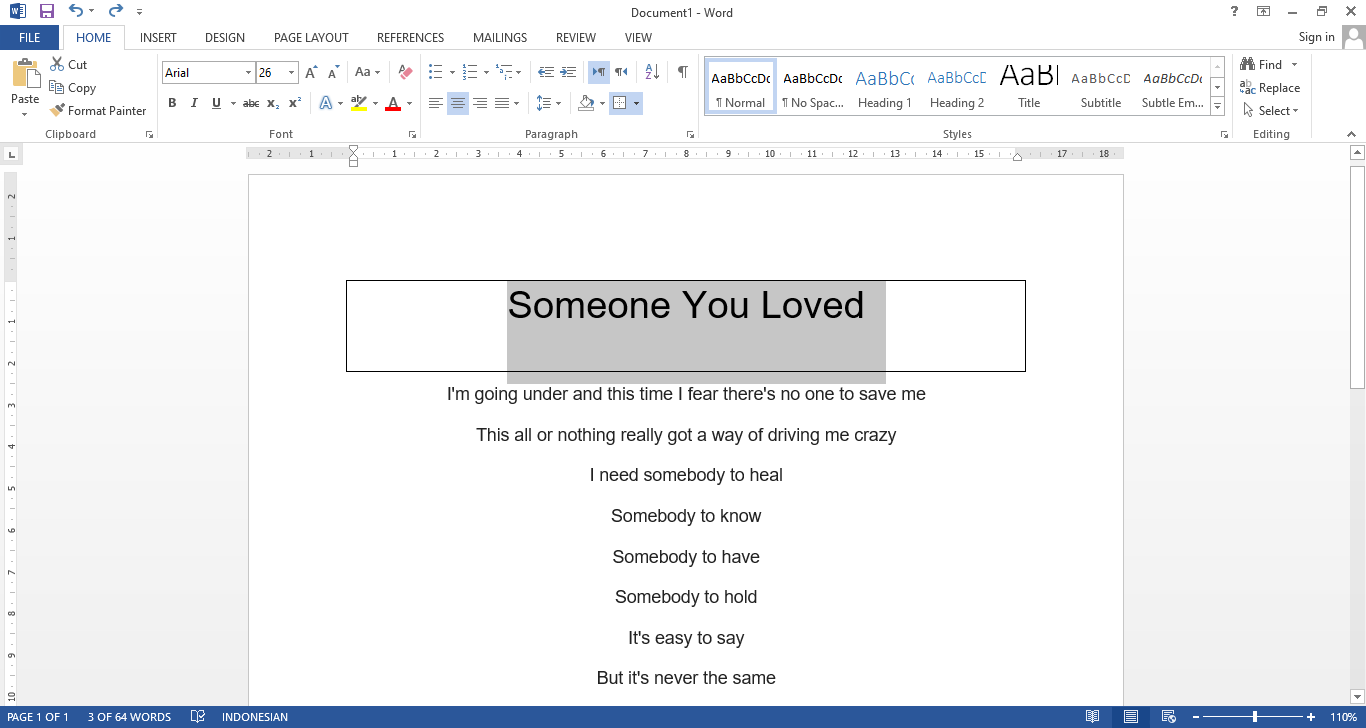Apply strikethrough to the text
The height and width of the screenshot is (728, 1366).
point(251,103)
